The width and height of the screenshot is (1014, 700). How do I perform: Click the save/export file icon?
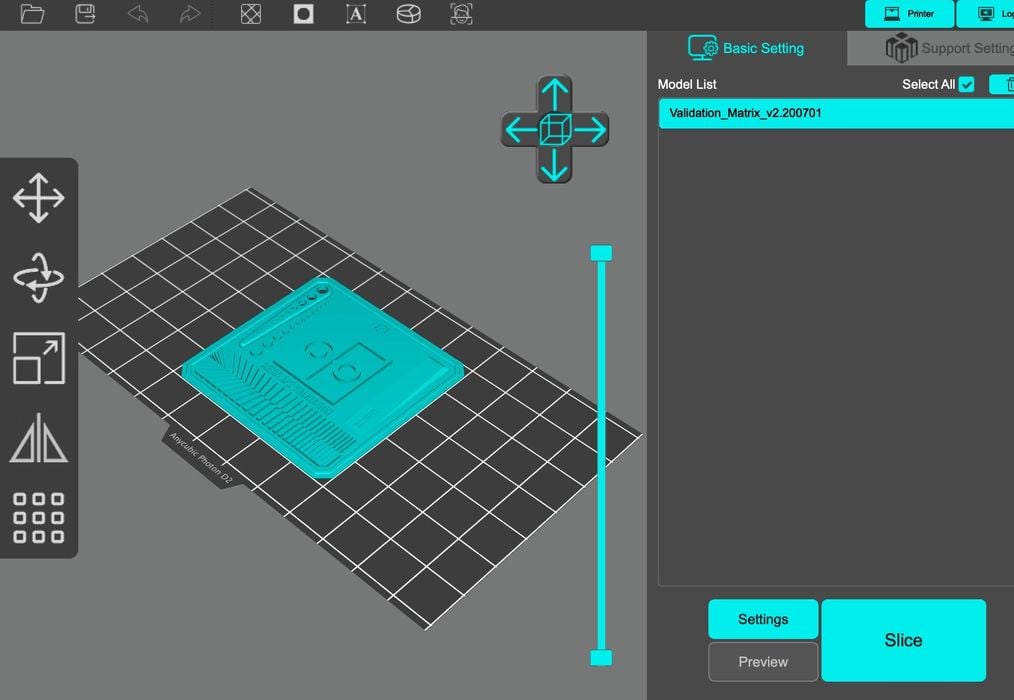pos(86,14)
